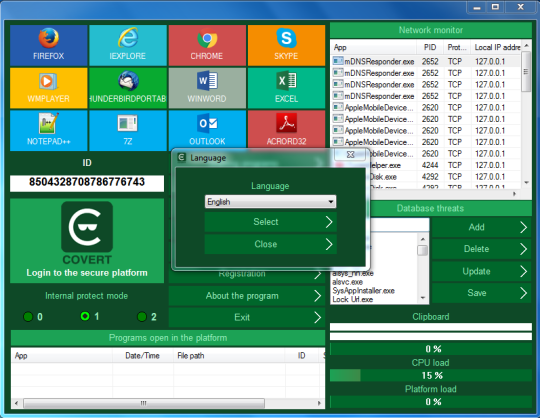
Task: Click threats list scroll down arrow
Action: [423, 298]
